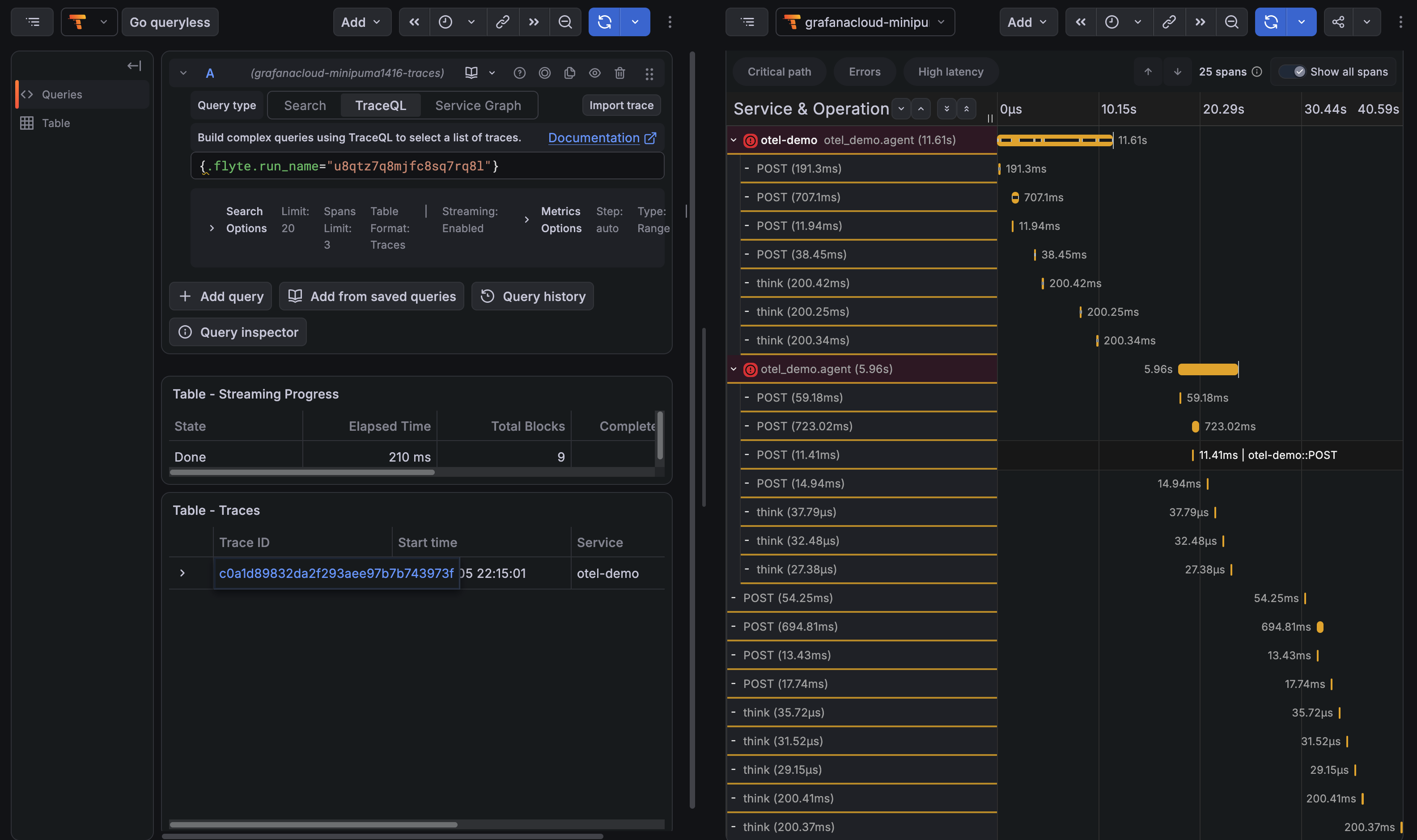Copy left pane time range link
Viewport: 1417px width, 840px height.
coord(502,22)
